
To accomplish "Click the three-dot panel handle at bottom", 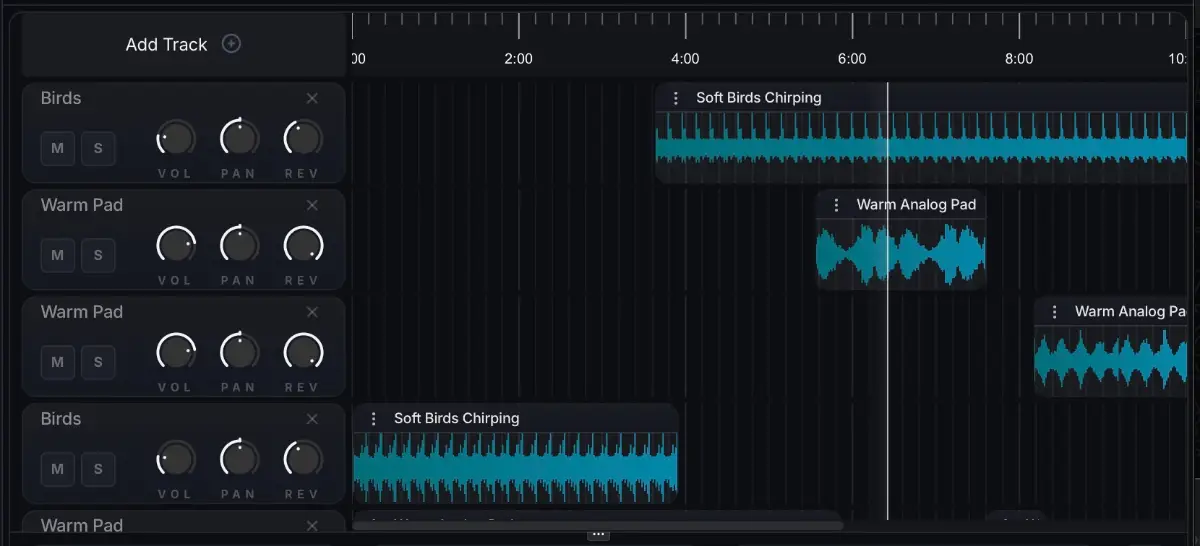I will [x=598, y=535].
